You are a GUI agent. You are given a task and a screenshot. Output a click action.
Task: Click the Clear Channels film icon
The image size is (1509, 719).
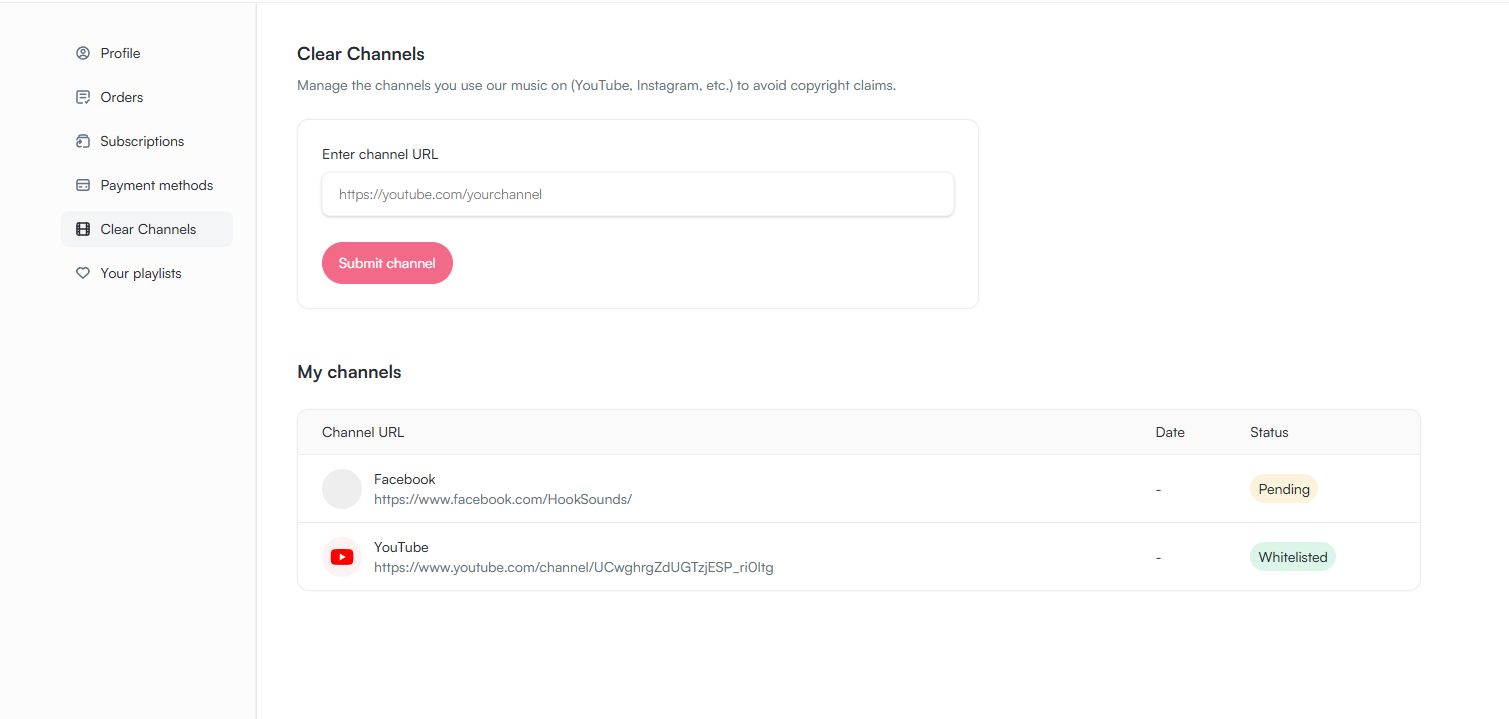83,229
